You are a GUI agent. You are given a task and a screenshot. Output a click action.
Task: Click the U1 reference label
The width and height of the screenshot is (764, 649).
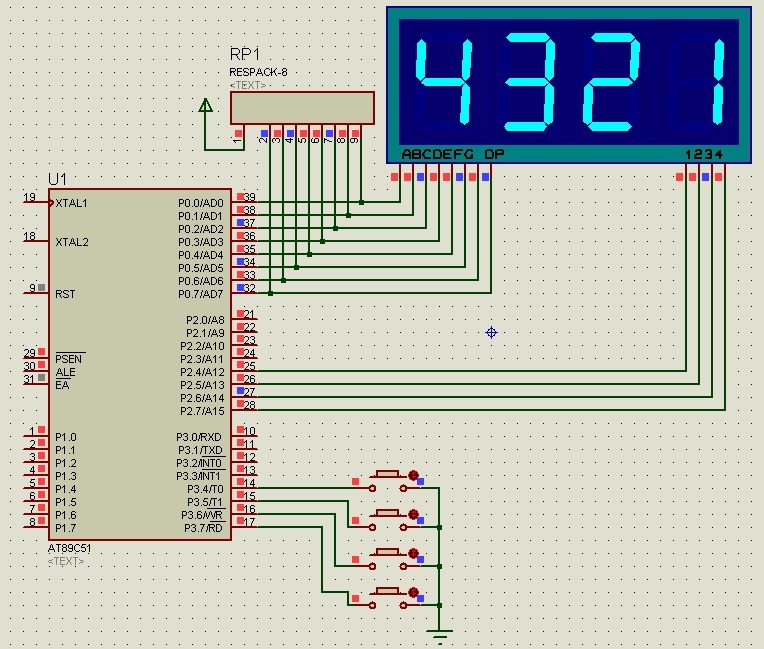click(57, 179)
